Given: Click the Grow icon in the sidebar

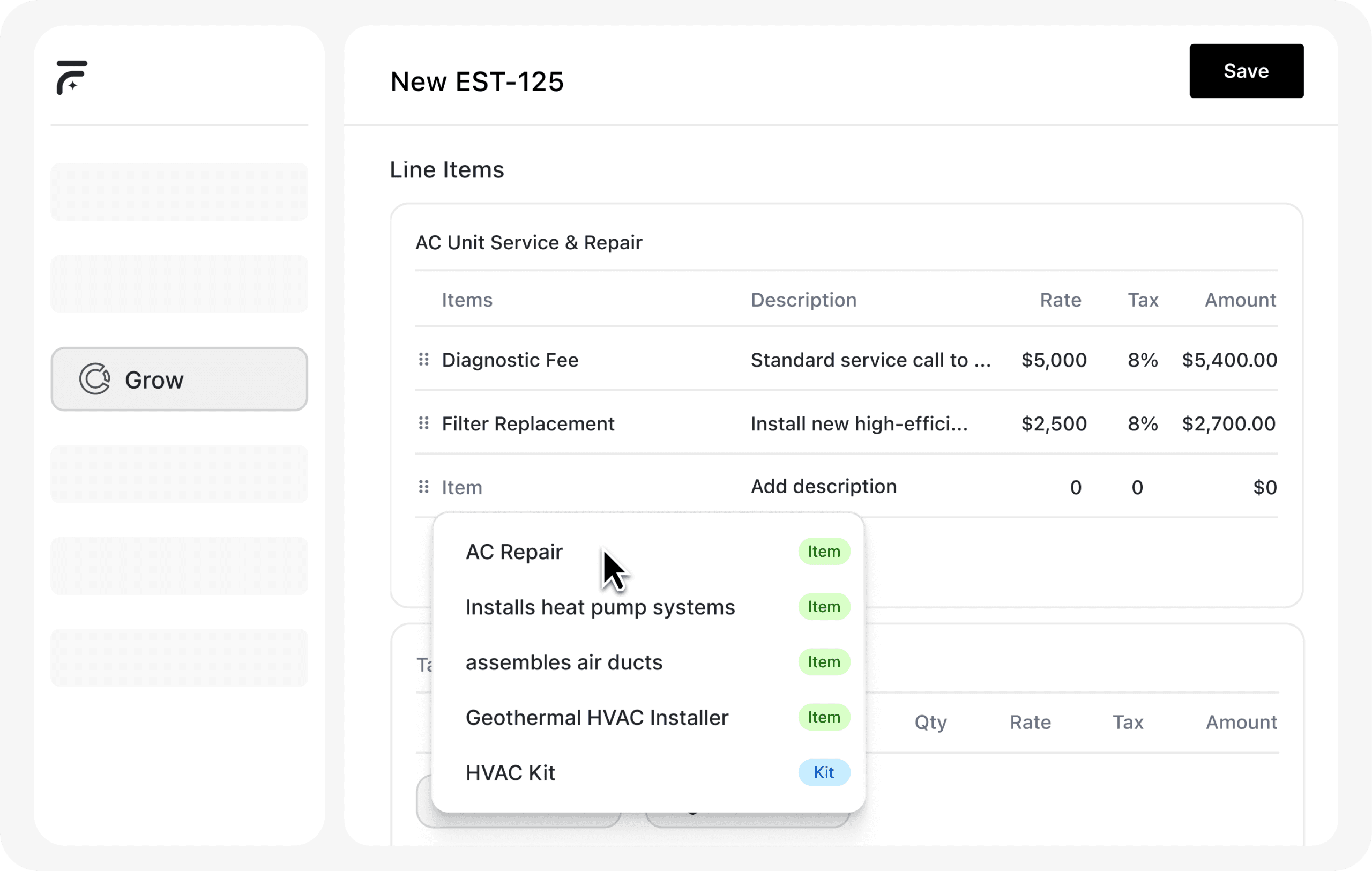Looking at the screenshot, I should tap(94, 379).
